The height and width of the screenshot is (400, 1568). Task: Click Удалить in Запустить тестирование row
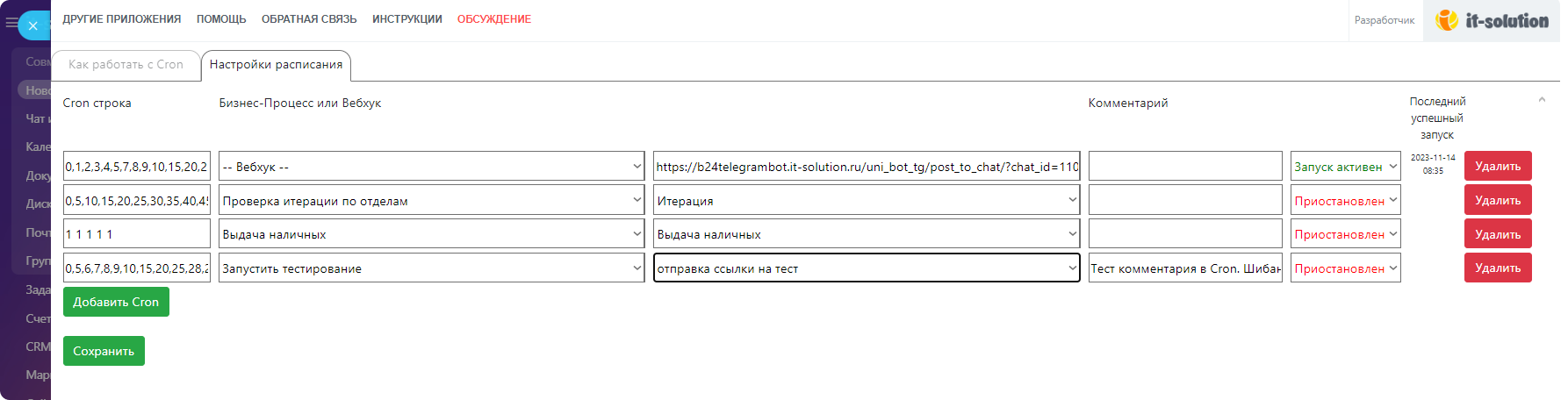click(1497, 268)
